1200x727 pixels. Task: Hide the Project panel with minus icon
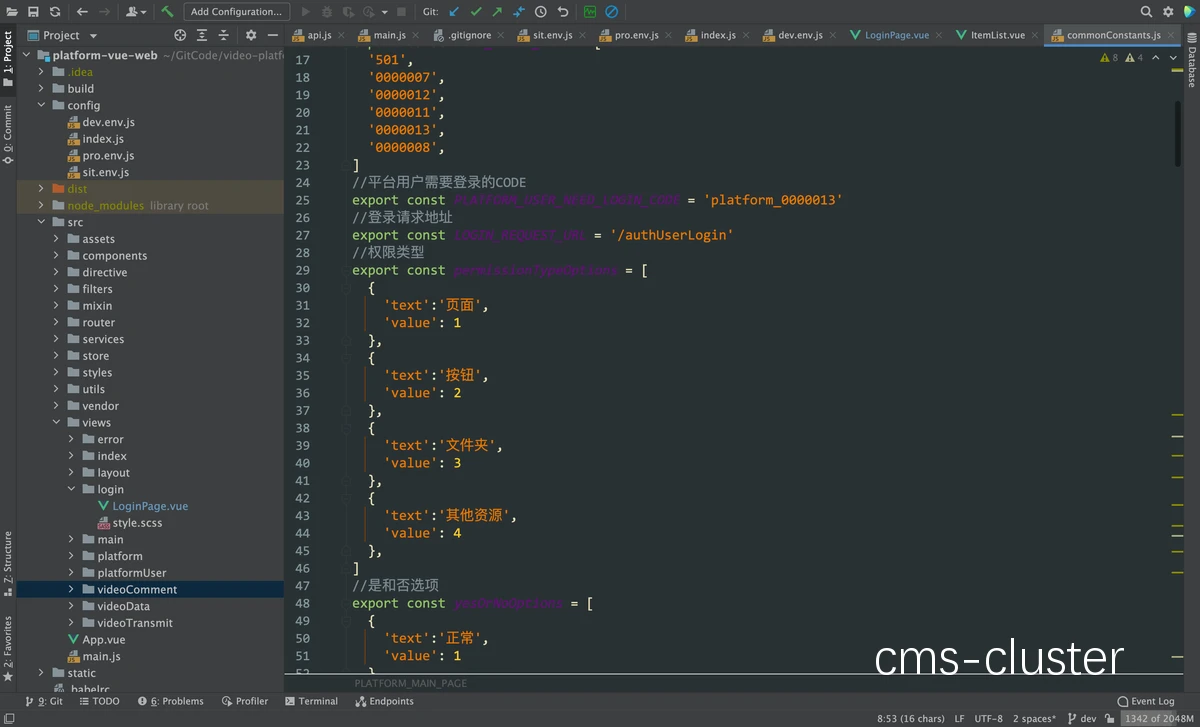[x=272, y=35]
